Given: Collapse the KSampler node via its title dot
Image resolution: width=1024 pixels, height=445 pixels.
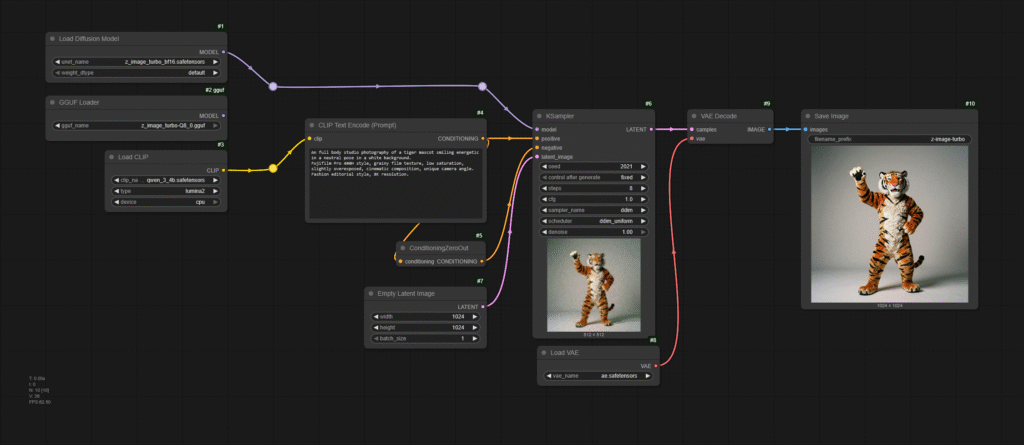Looking at the screenshot, I should [537, 116].
